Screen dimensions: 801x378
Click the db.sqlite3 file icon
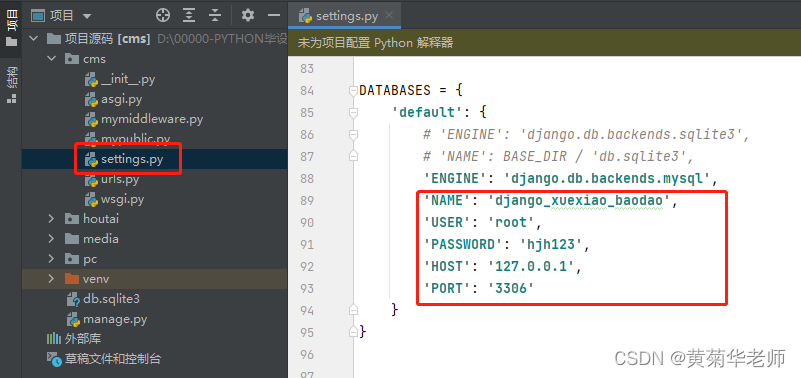point(74,299)
